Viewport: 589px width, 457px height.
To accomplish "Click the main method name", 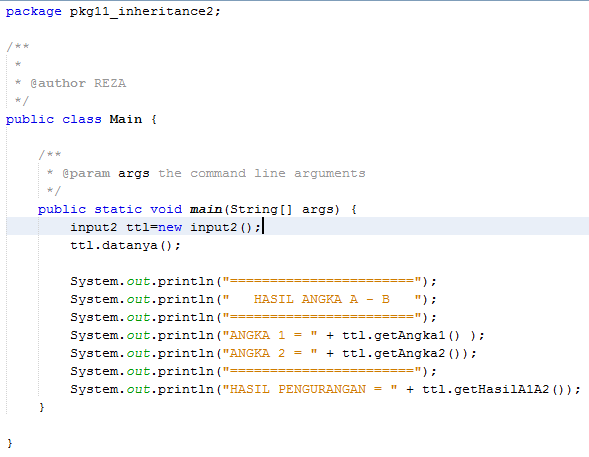I will tap(206, 209).
